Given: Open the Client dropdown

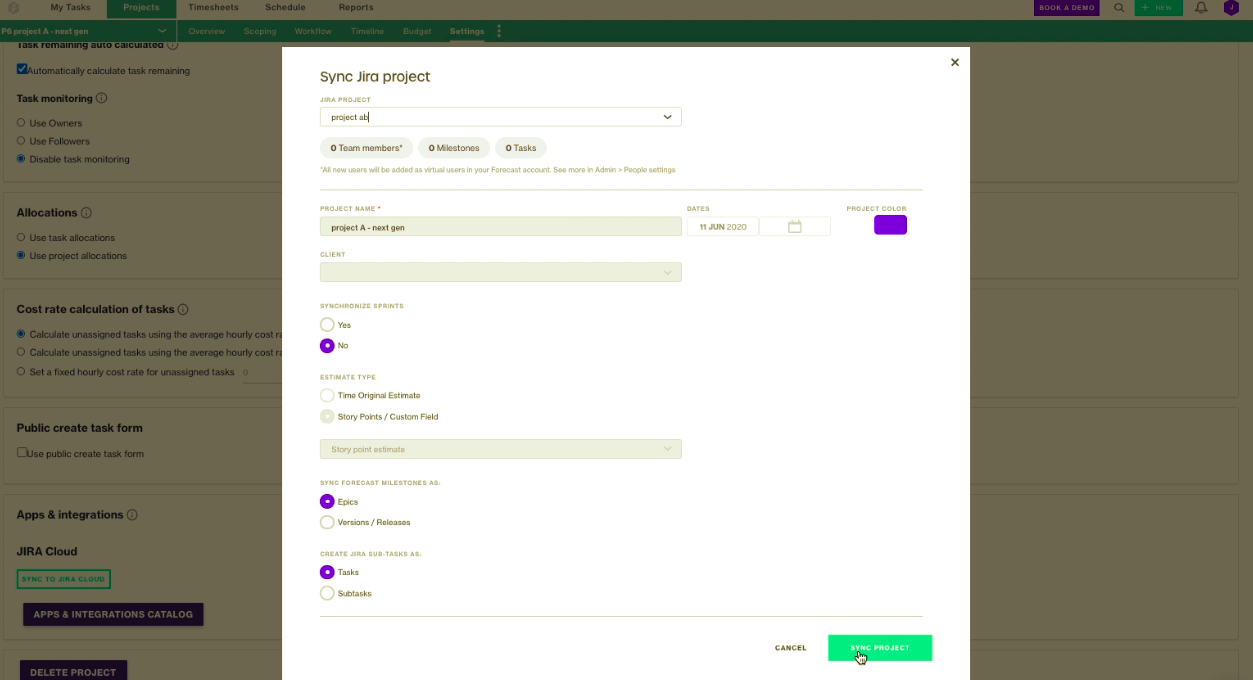Looking at the screenshot, I should [501, 272].
